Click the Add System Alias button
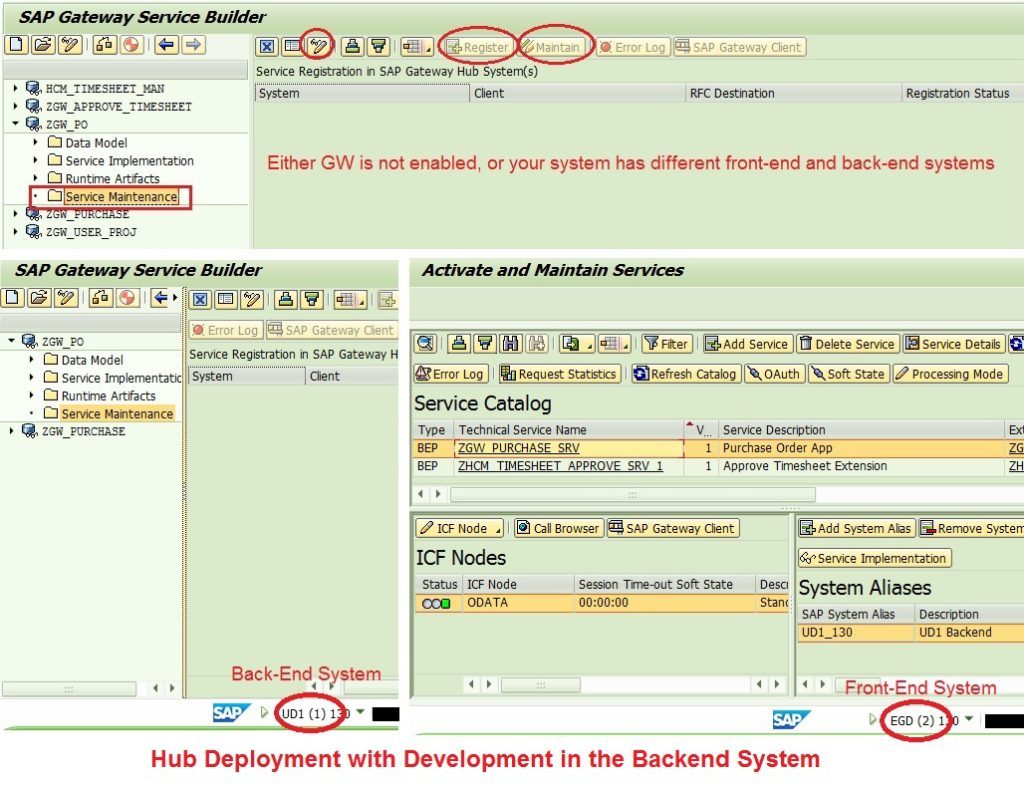This screenshot has height=787, width=1024. point(856,528)
